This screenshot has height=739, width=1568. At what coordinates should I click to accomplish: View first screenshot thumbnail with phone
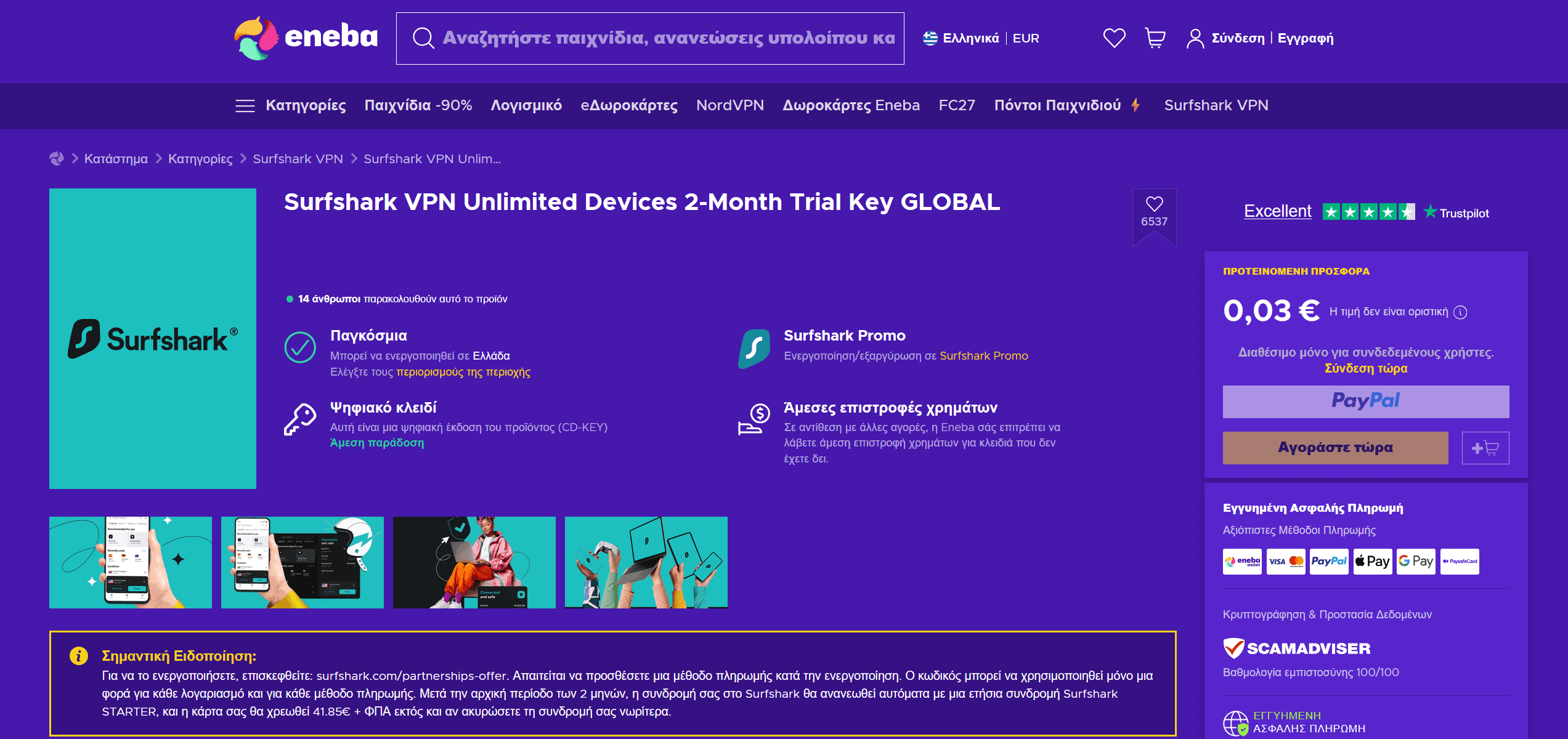click(x=131, y=562)
